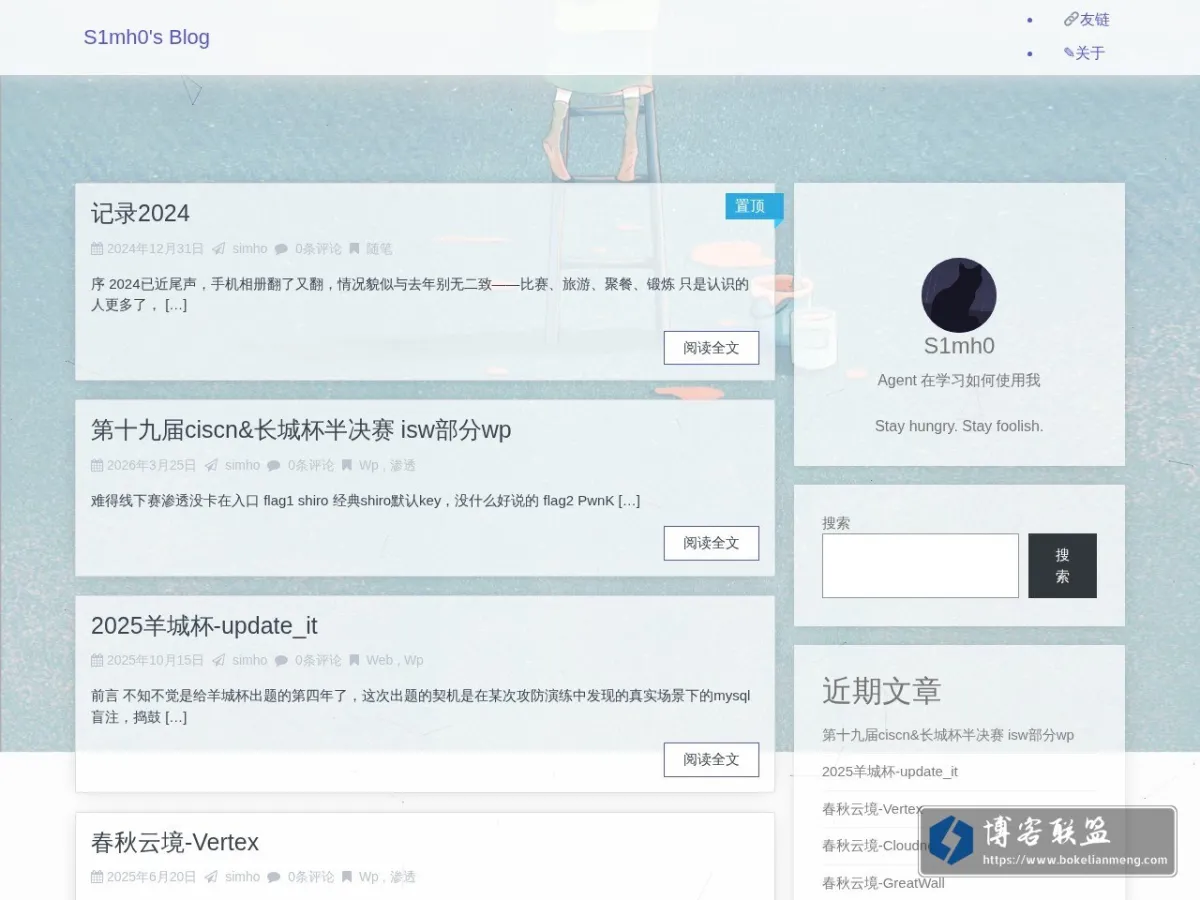Click profile name S1mh0 in sidebar
The width and height of the screenshot is (1200, 900).
(959, 346)
